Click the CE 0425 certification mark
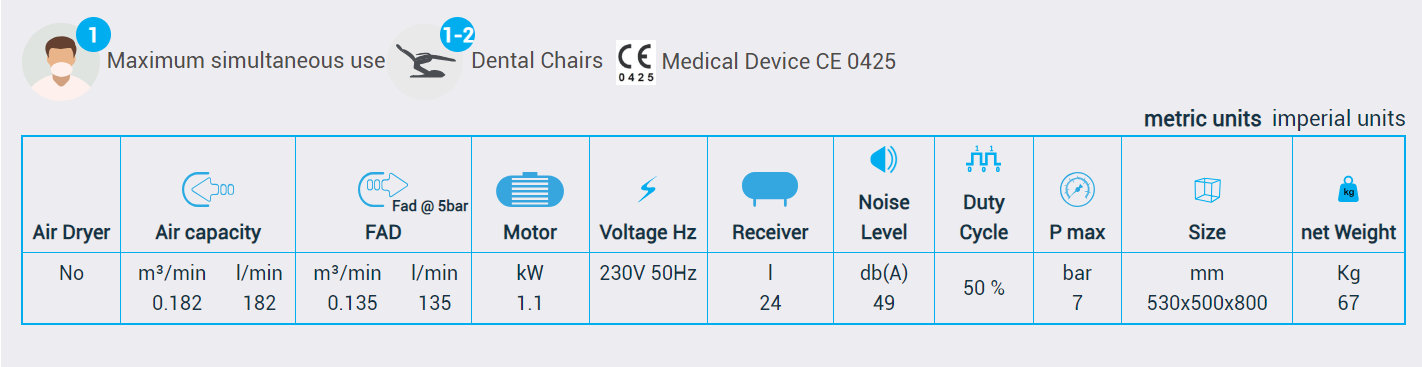The height and width of the screenshot is (367, 1422). tap(635, 62)
